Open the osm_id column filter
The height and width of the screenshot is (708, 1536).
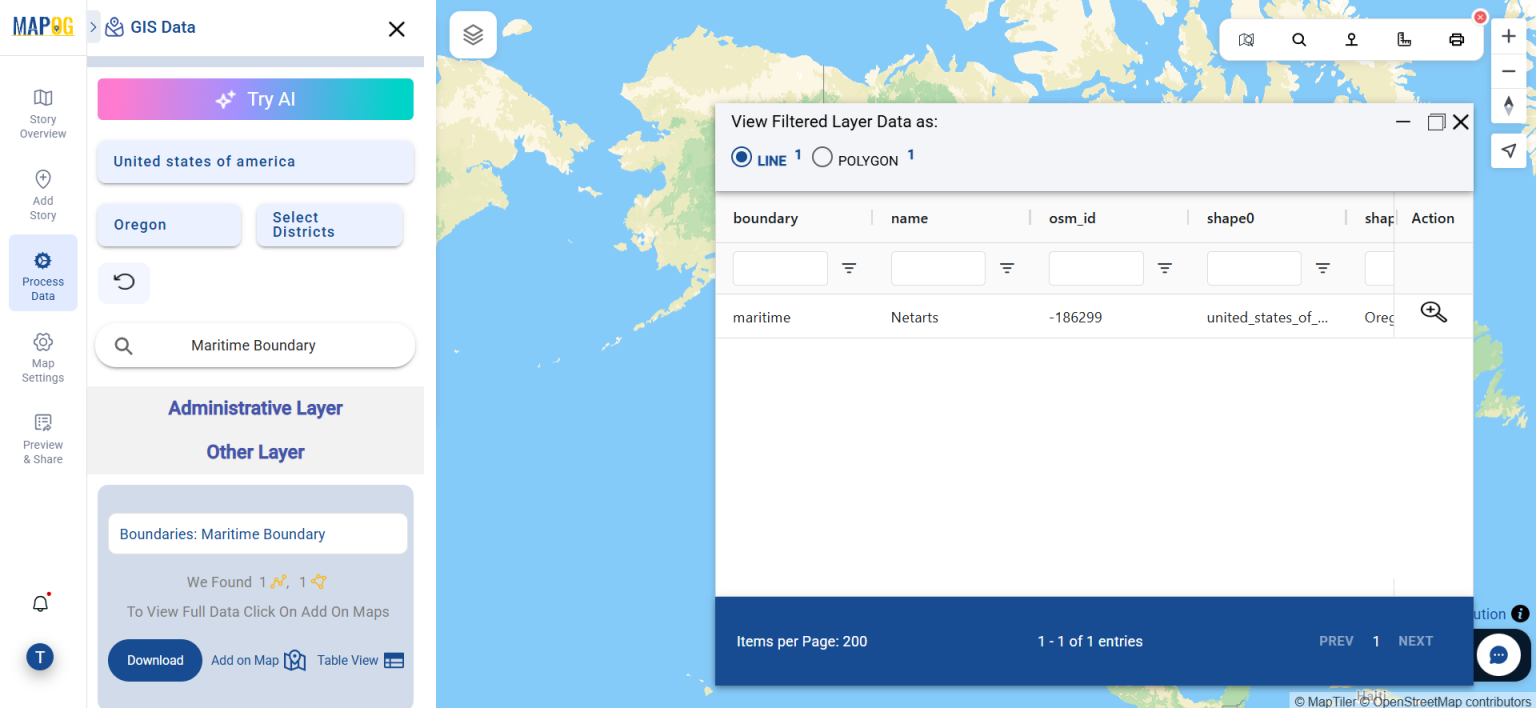point(1165,268)
